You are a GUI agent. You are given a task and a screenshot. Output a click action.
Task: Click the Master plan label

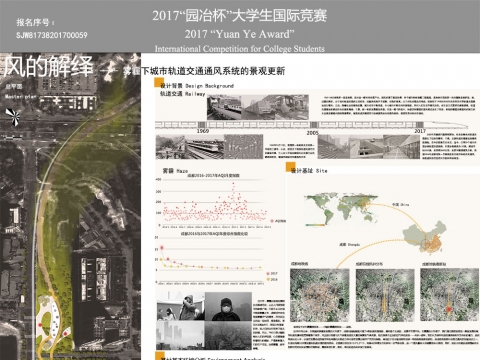[21, 97]
